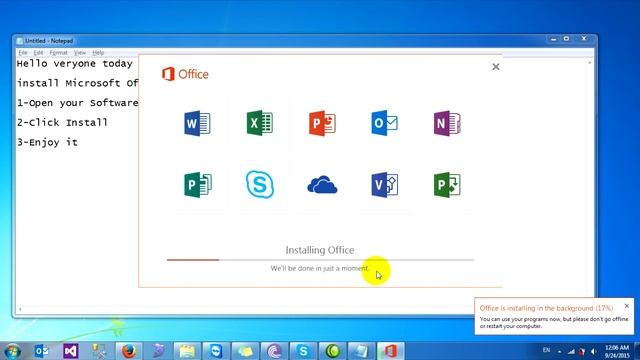
Task: Click the OneNote icon in Office installer
Action: click(447, 123)
